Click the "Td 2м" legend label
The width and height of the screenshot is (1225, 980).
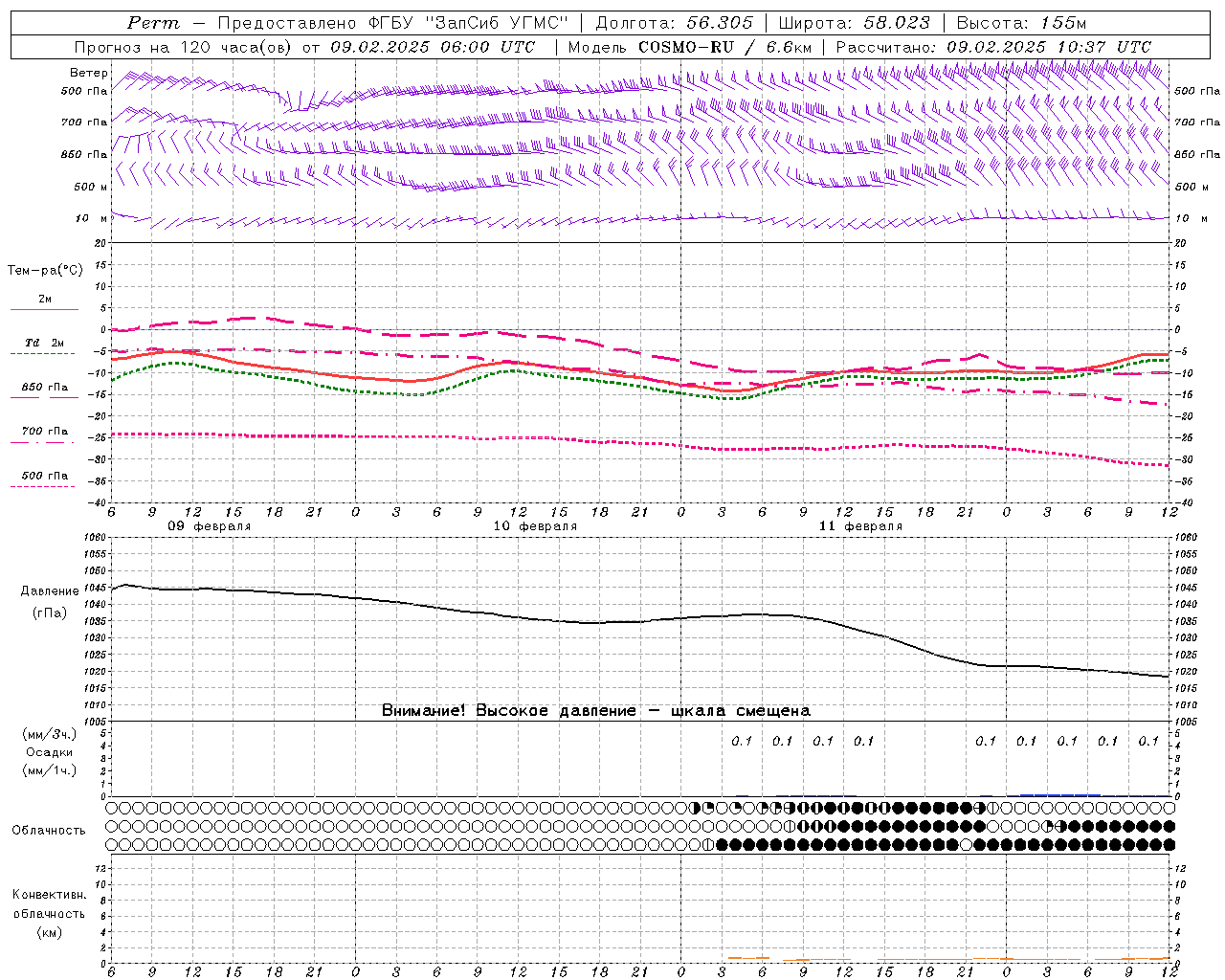coord(45,343)
